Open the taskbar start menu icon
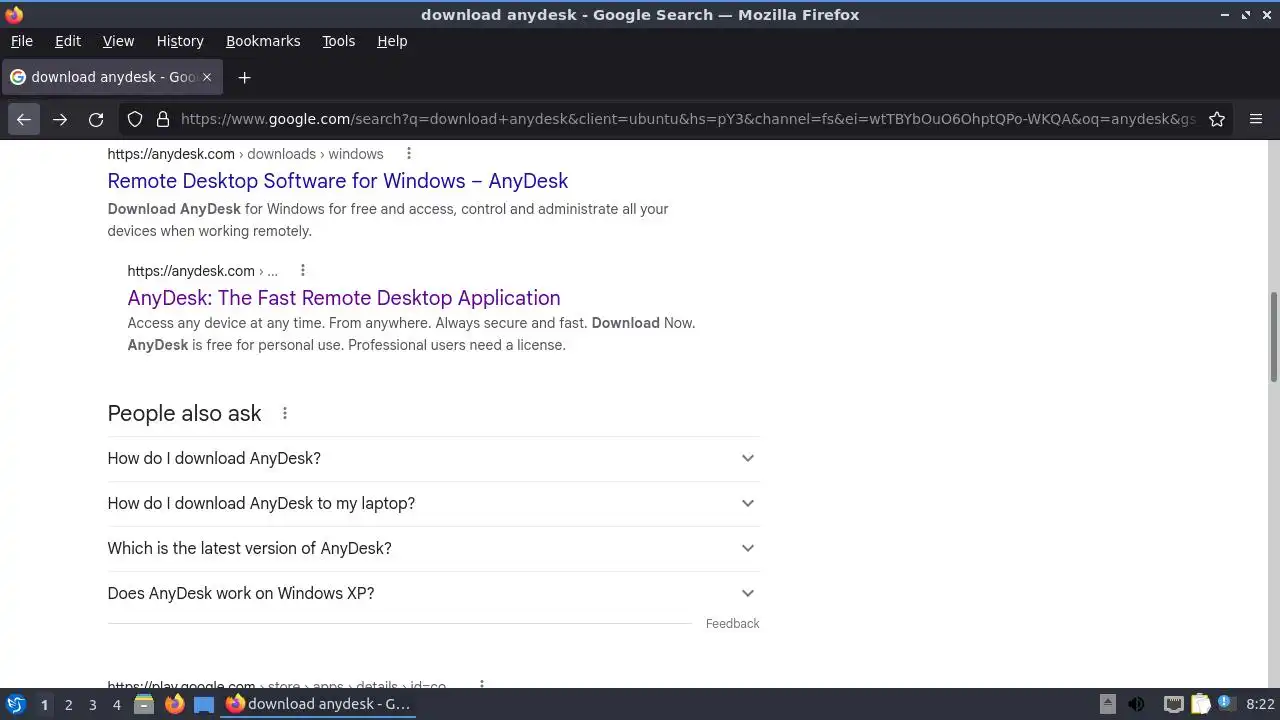Viewport: 1280px width, 720px height. pyautogui.click(x=16, y=704)
